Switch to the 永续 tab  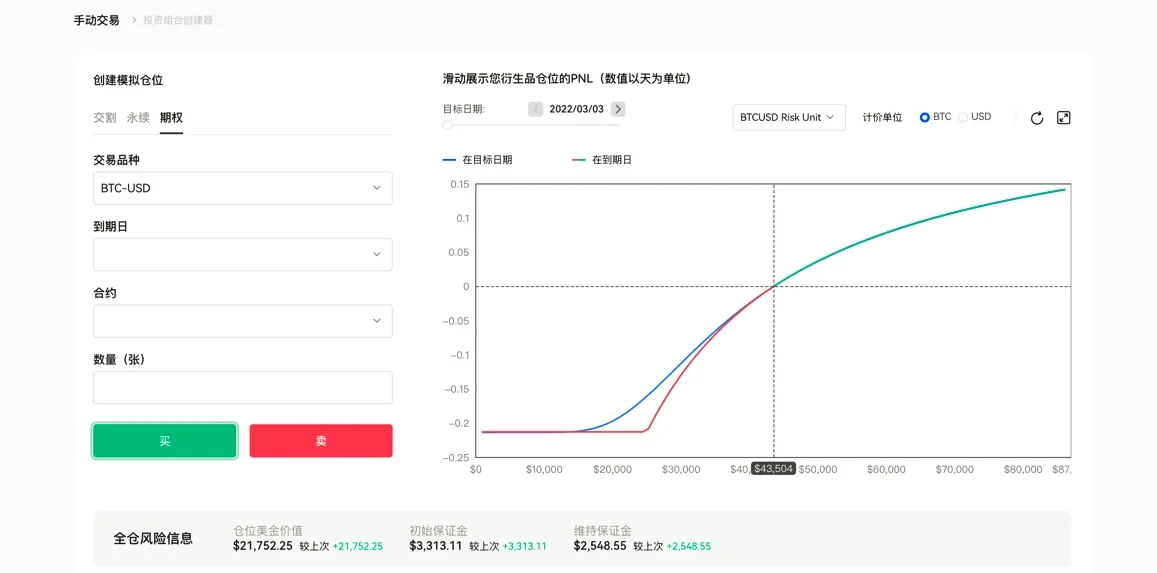tap(138, 117)
